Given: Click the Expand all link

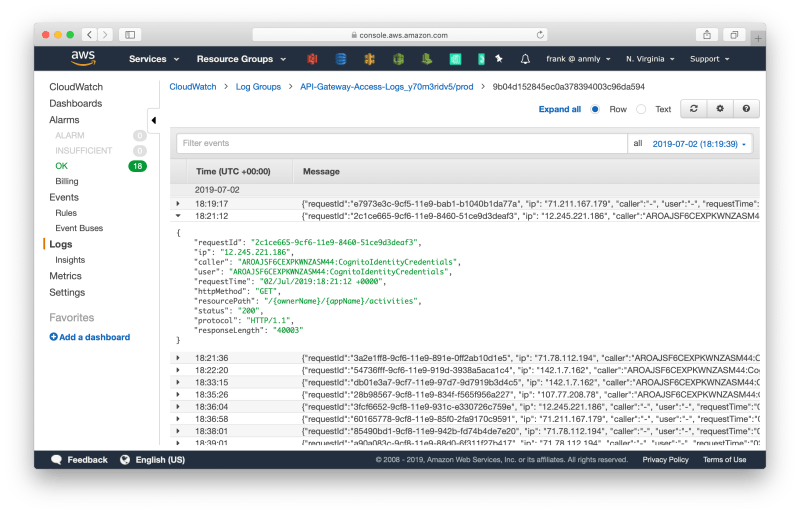Looking at the screenshot, I should point(560,109).
